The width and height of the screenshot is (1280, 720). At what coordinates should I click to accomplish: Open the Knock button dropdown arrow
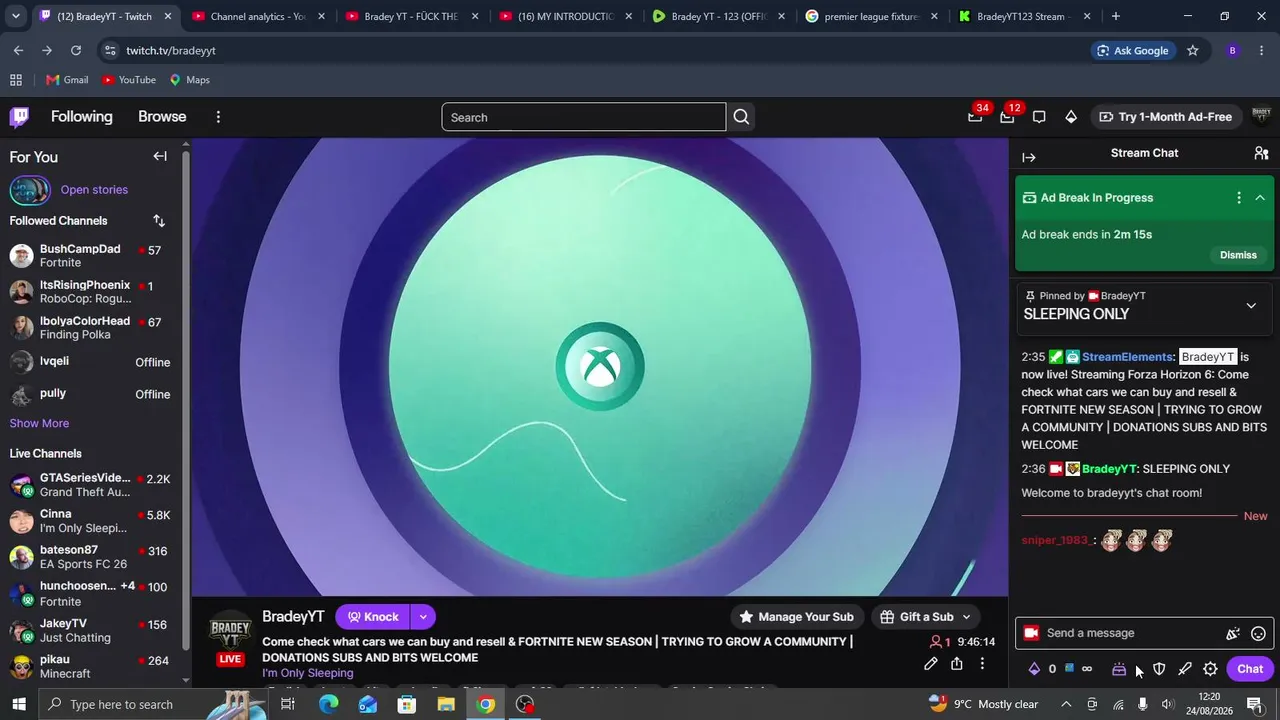(423, 617)
